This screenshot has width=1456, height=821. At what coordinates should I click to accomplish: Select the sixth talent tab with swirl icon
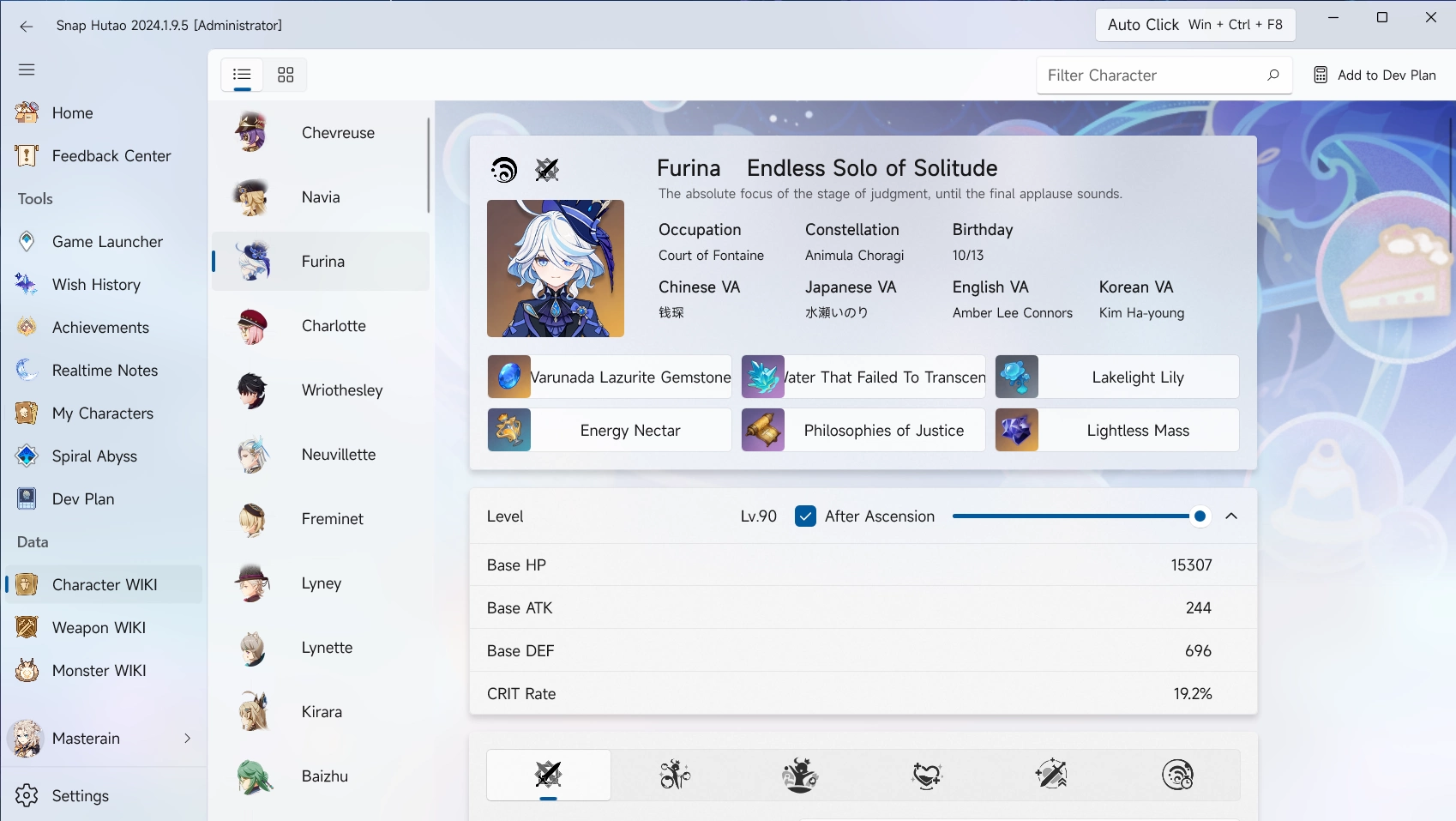[1177, 775]
